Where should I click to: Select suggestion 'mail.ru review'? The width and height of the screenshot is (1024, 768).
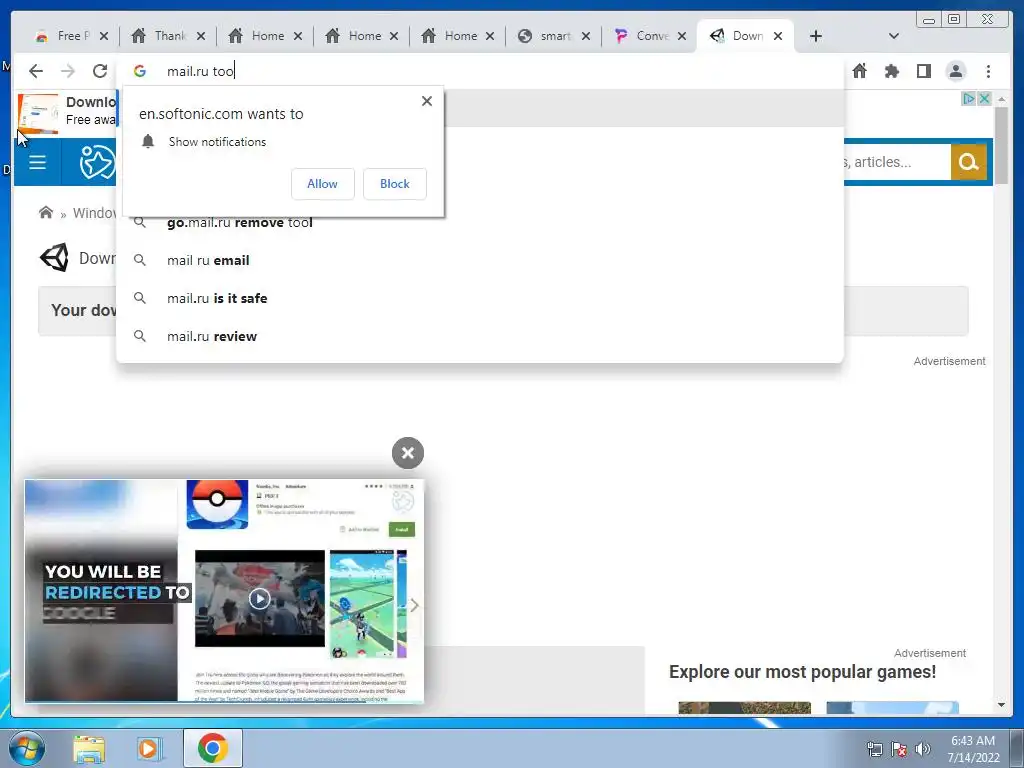pos(480,336)
